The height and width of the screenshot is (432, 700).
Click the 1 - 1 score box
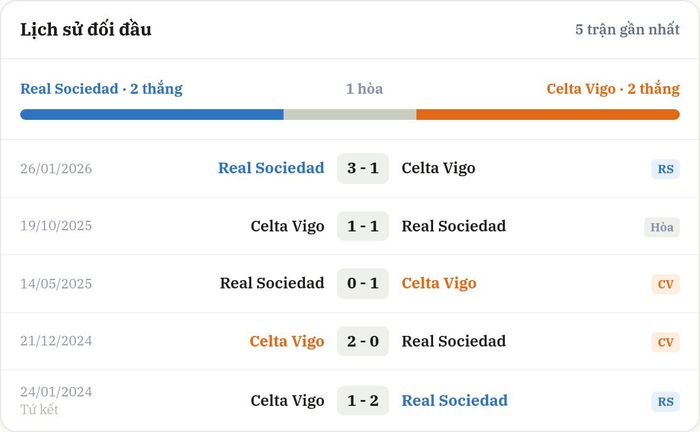(363, 226)
